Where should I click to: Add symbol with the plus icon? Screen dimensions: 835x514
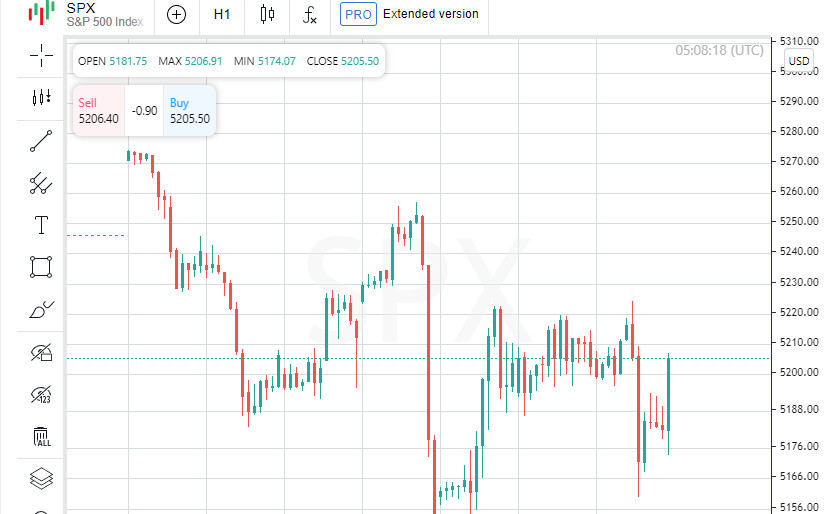coord(176,14)
